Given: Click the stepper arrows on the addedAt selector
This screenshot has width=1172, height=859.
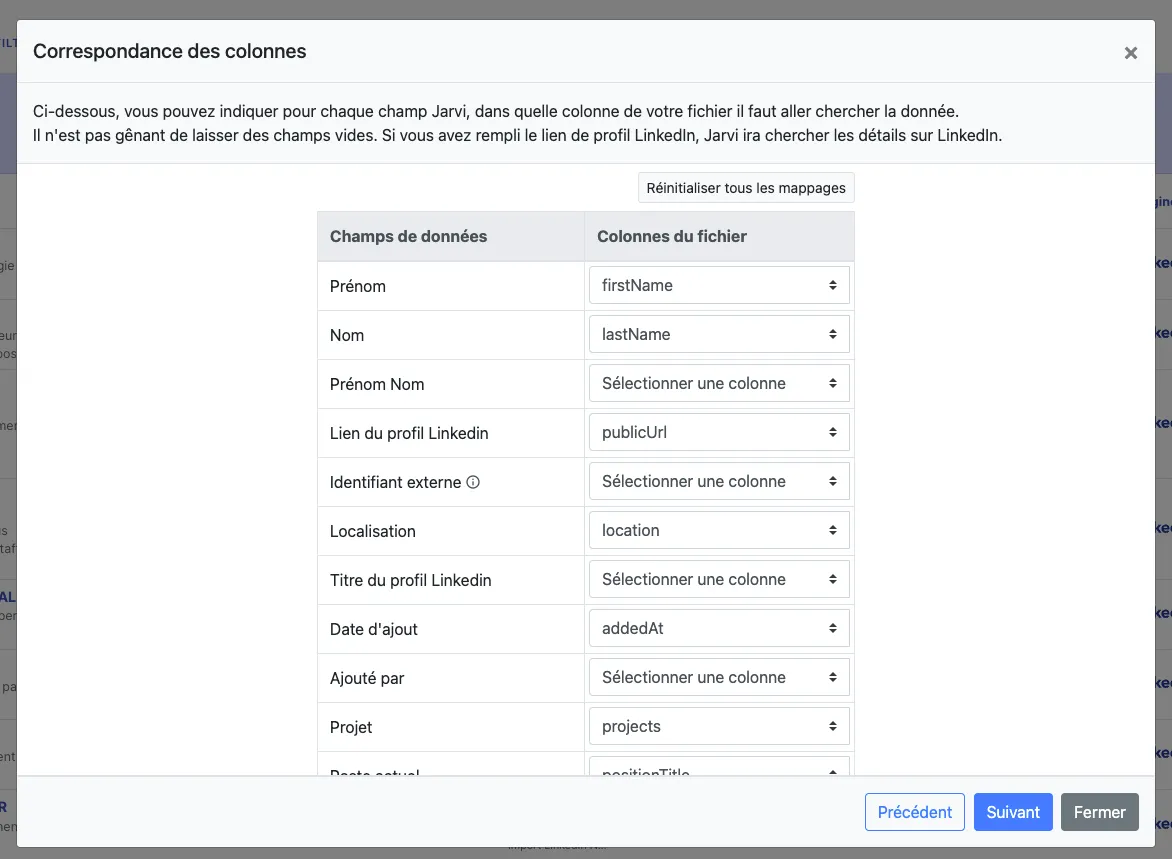Looking at the screenshot, I should click(x=833, y=628).
